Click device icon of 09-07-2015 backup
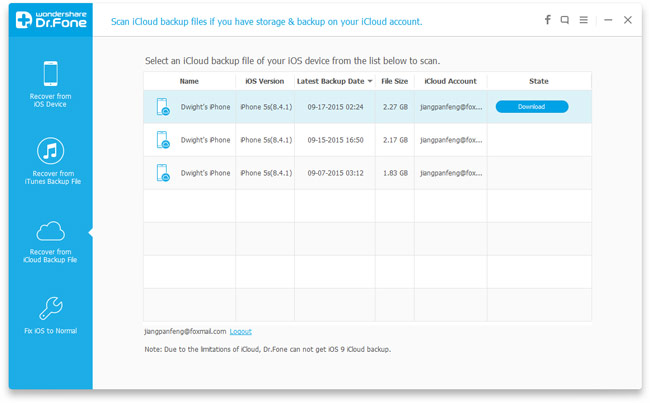 pyautogui.click(x=163, y=173)
